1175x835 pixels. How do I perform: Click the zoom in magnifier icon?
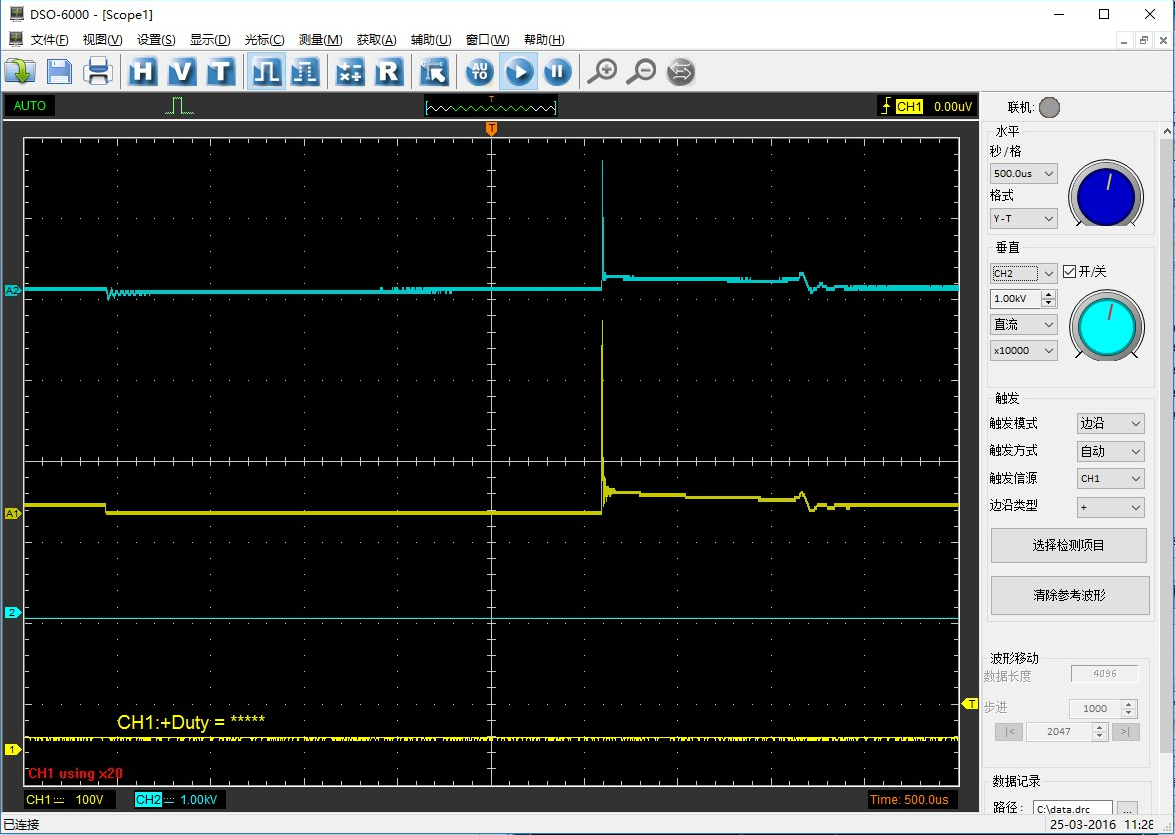[x=601, y=72]
